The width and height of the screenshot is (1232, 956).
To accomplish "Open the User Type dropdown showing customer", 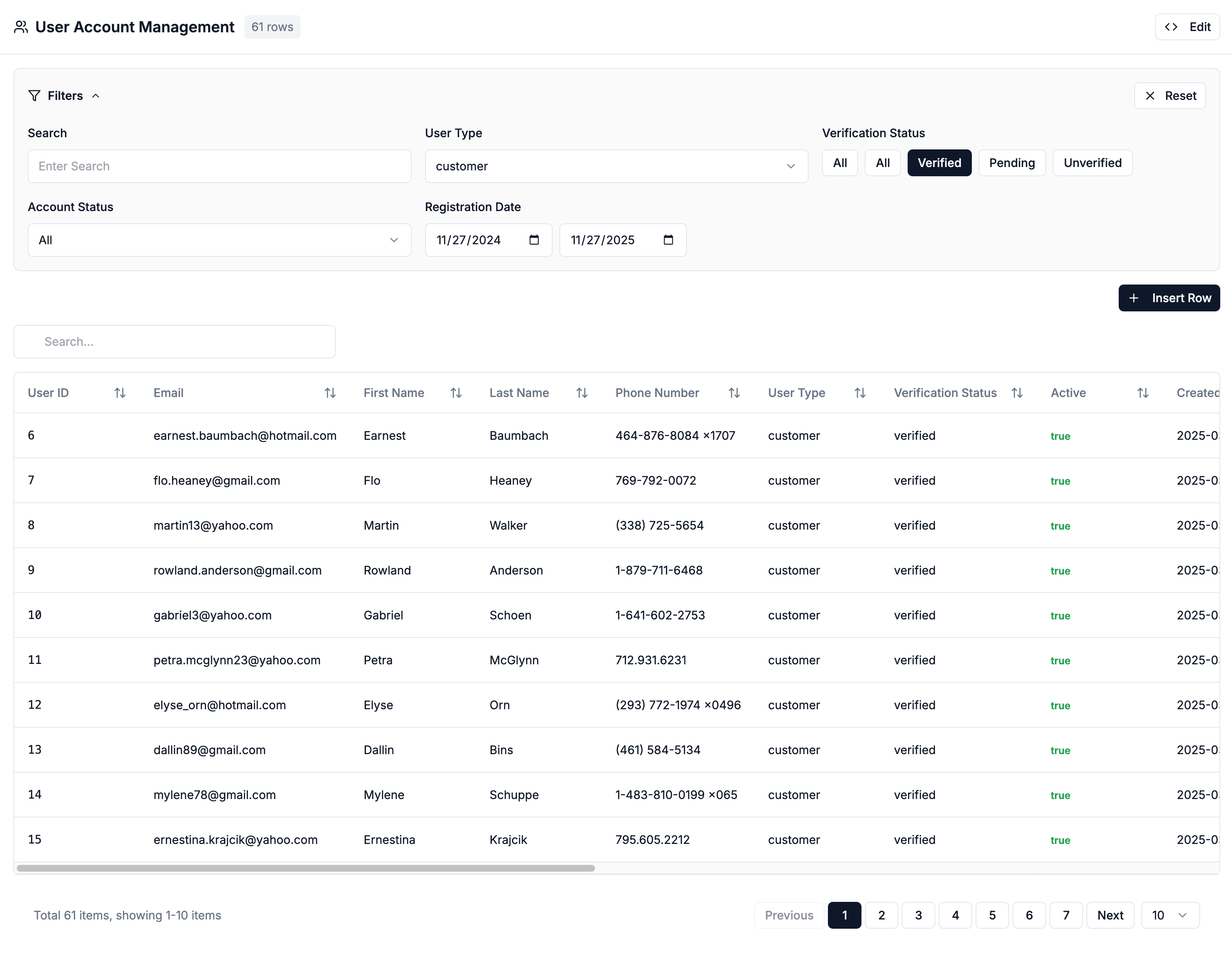I will tap(616, 166).
